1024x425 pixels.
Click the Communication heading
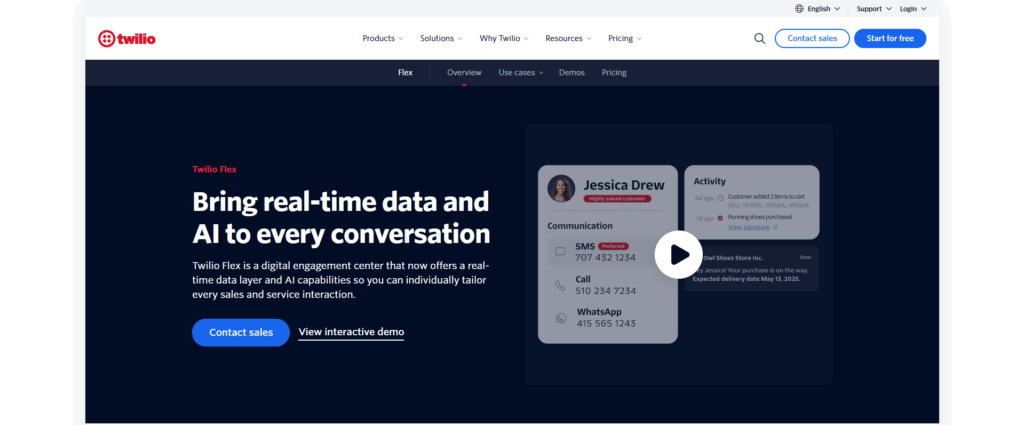pyautogui.click(x=580, y=226)
